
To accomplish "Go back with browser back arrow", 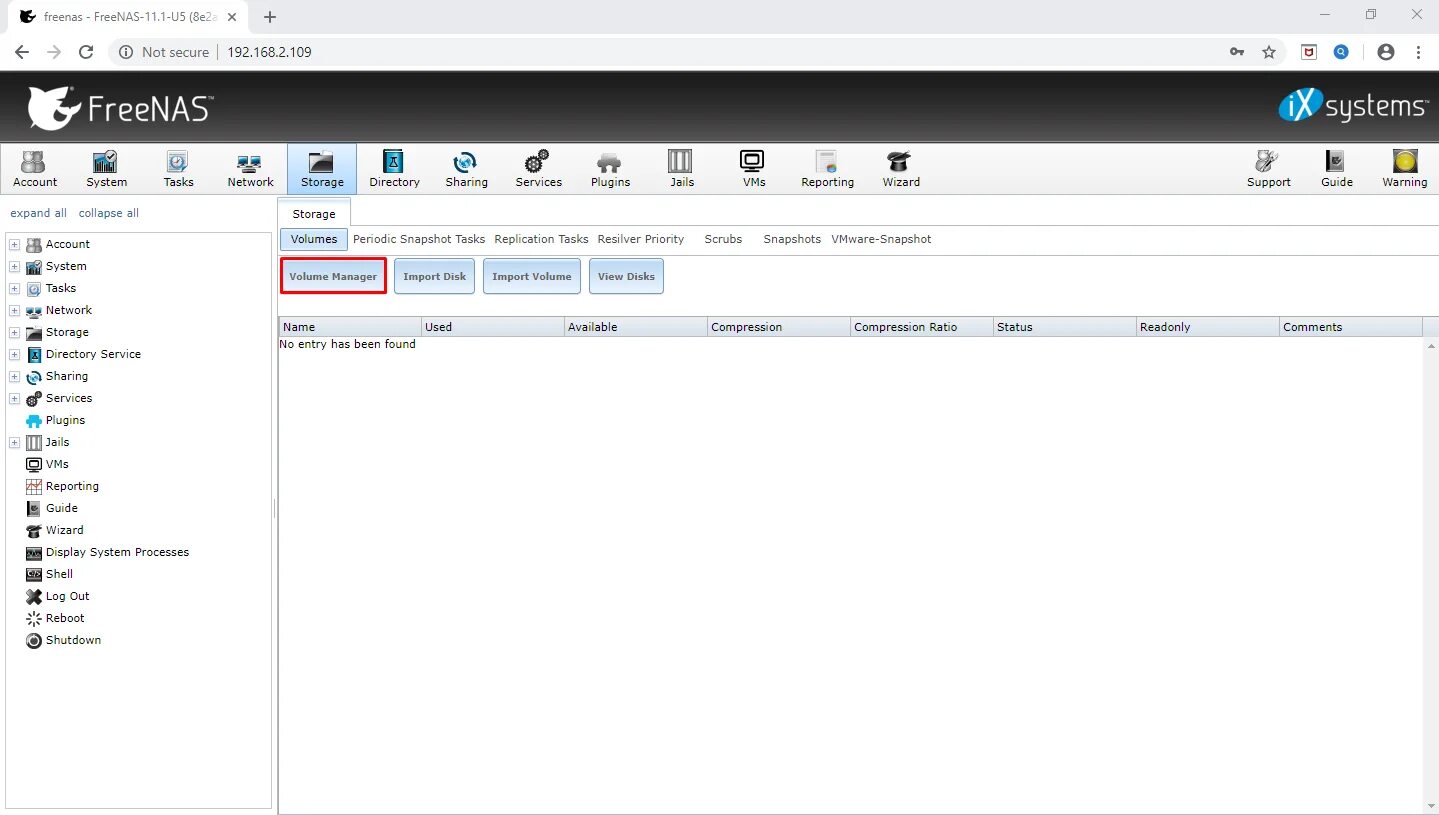I will [22, 52].
